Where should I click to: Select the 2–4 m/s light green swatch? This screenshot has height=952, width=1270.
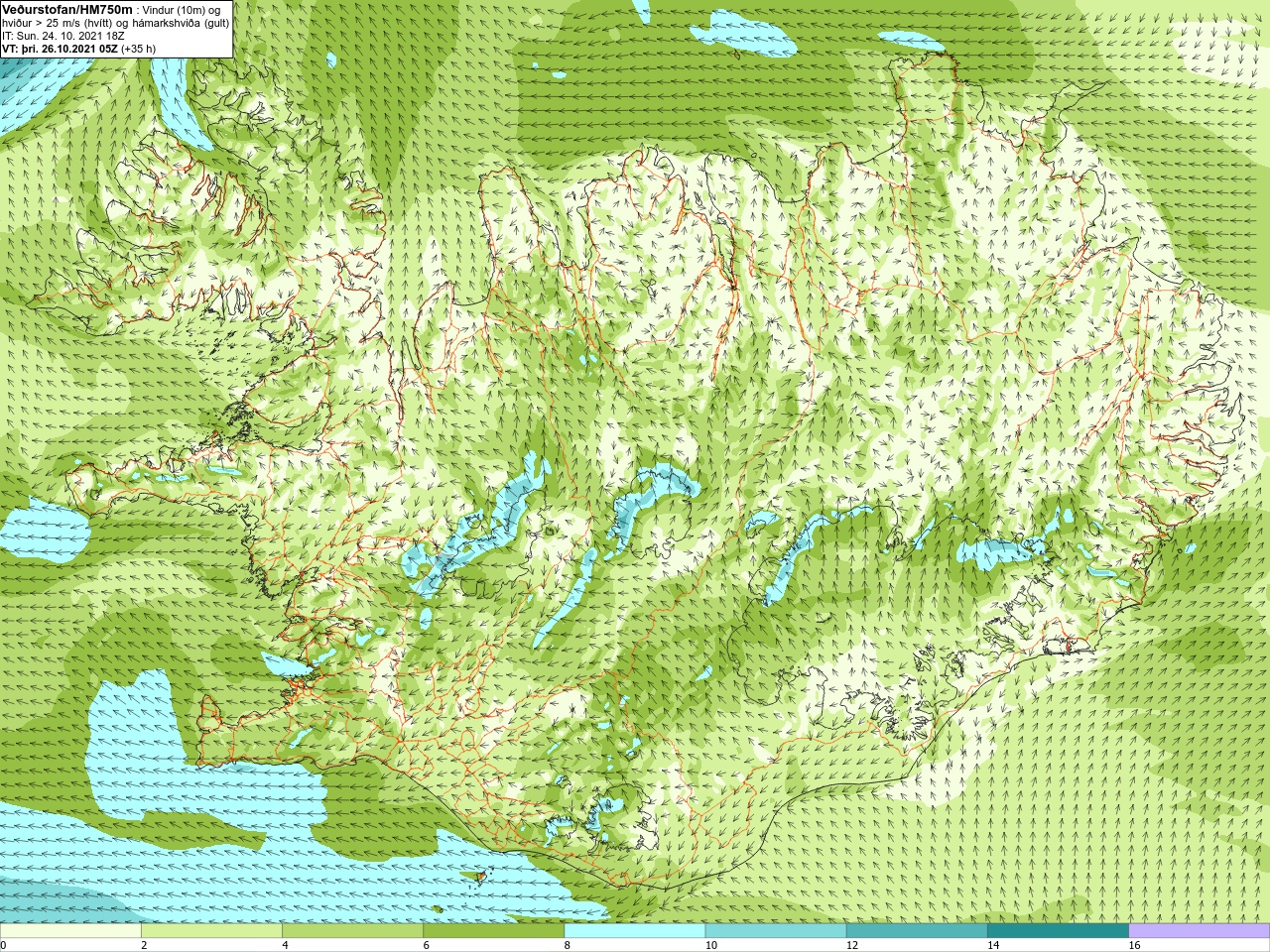pos(211,931)
